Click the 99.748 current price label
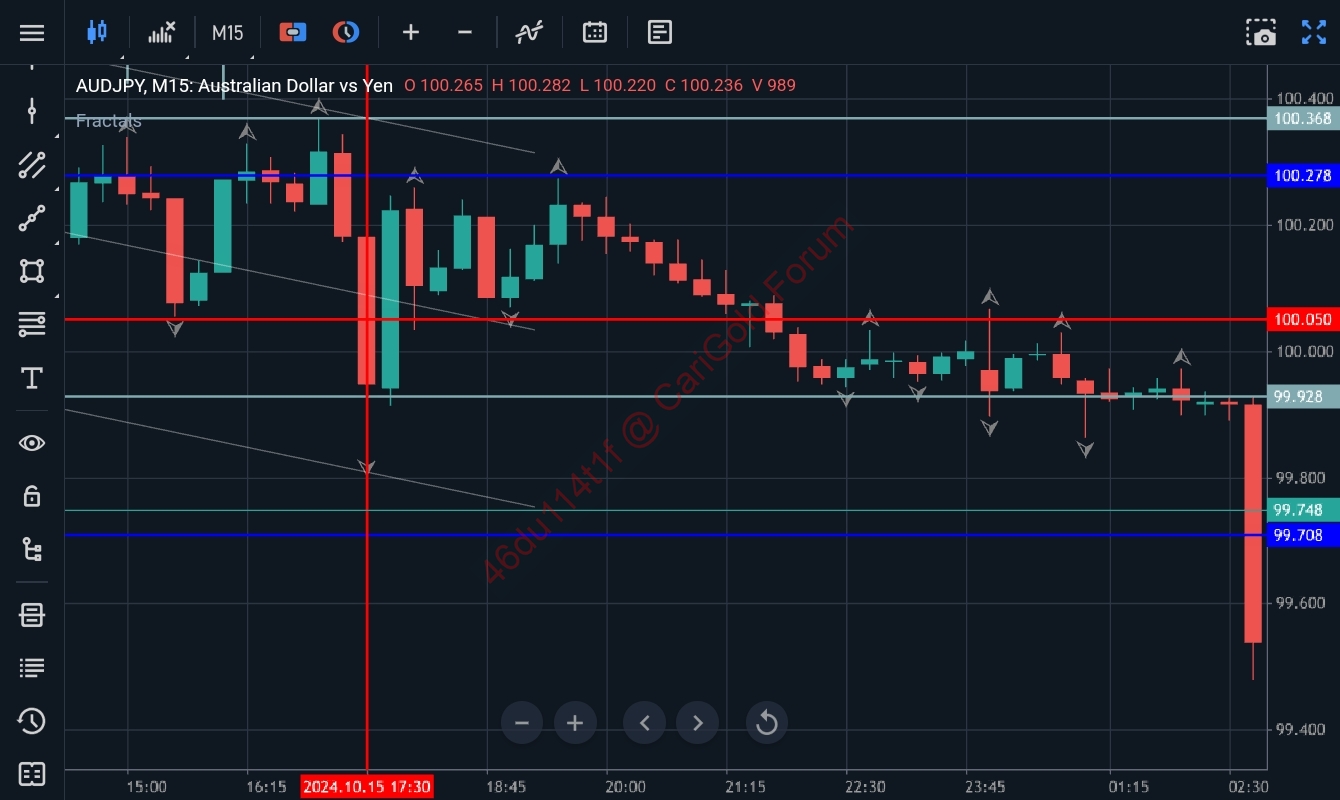1340x800 pixels. coord(1303,510)
